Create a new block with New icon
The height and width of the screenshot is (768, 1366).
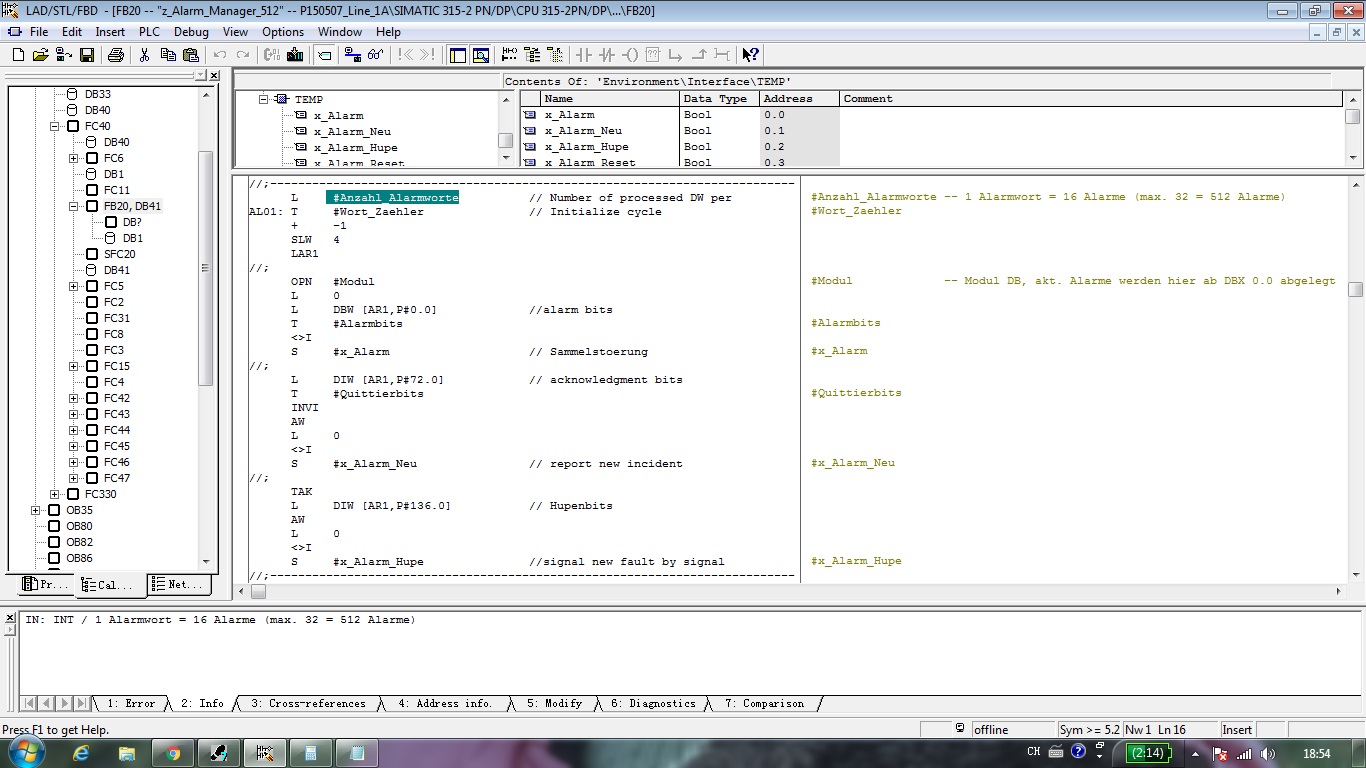tap(18, 55)
